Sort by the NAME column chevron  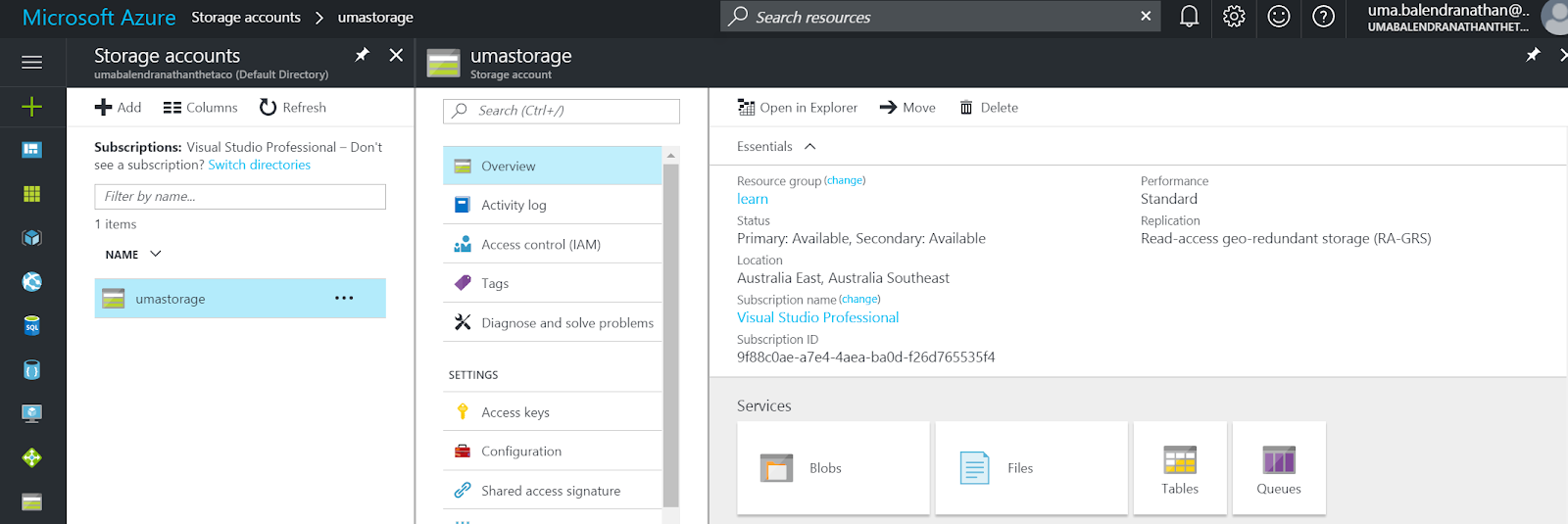point(155,254)
